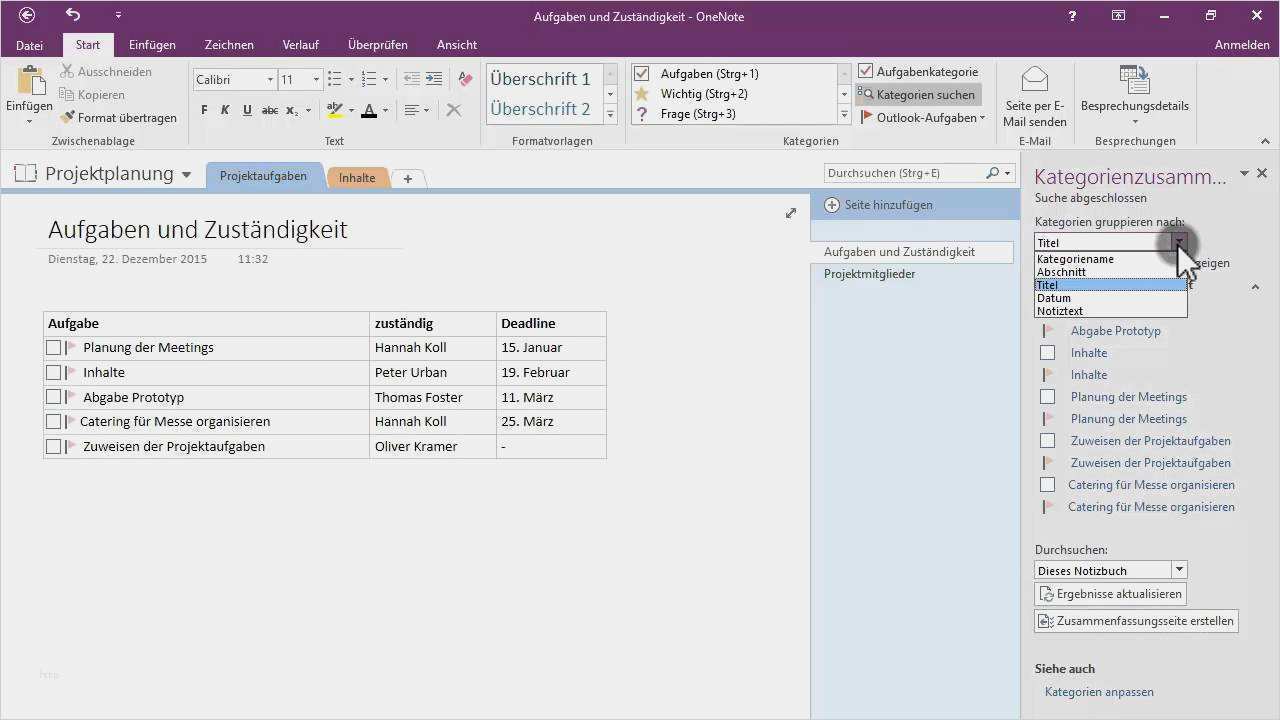
Task: Open the Einfügen ribbon tab
Action: pyautogui.click(x=152, y=45)
